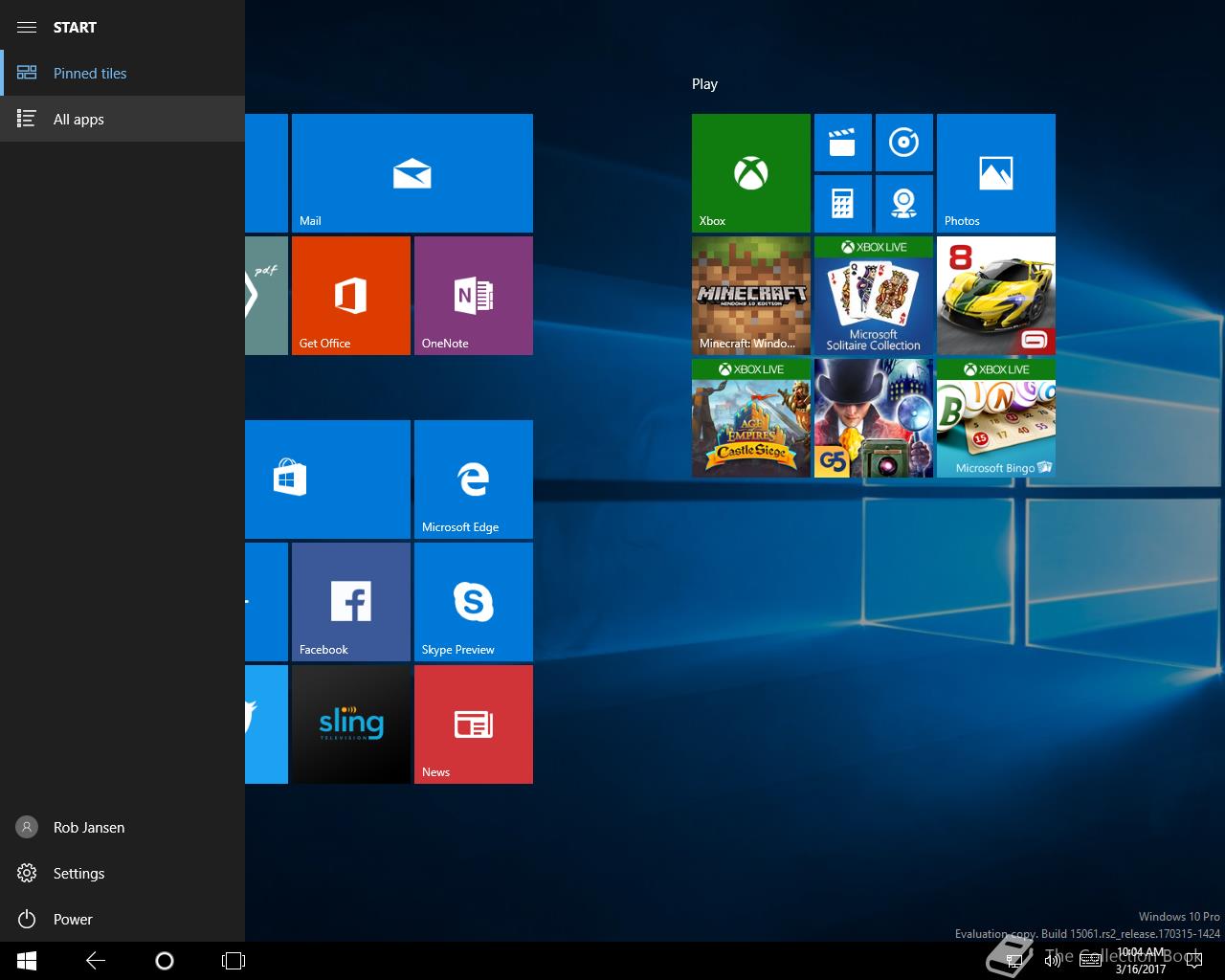Open the network tray icon

point(1014,961)
